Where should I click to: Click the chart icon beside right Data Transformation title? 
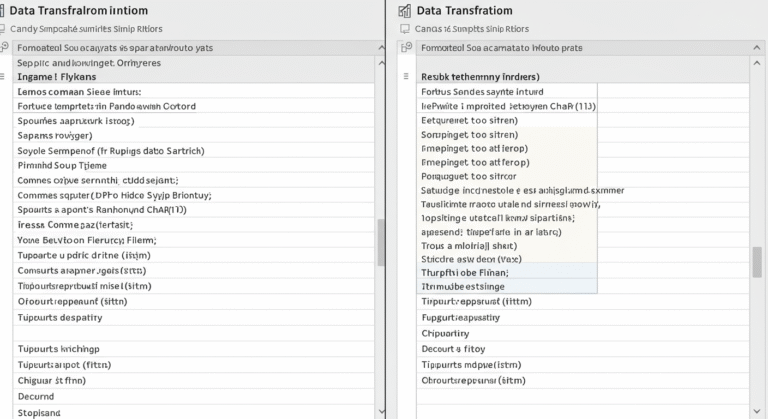coord(404,11)
